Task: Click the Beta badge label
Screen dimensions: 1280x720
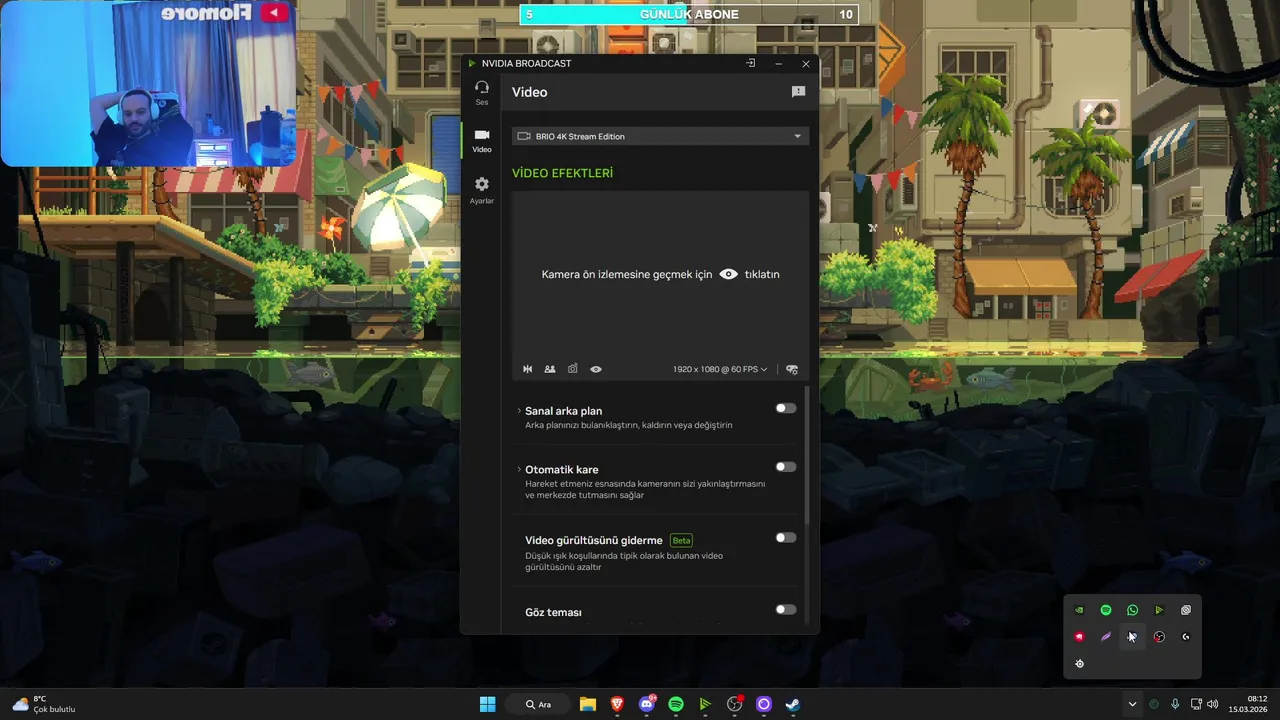Action: [681, 541]
